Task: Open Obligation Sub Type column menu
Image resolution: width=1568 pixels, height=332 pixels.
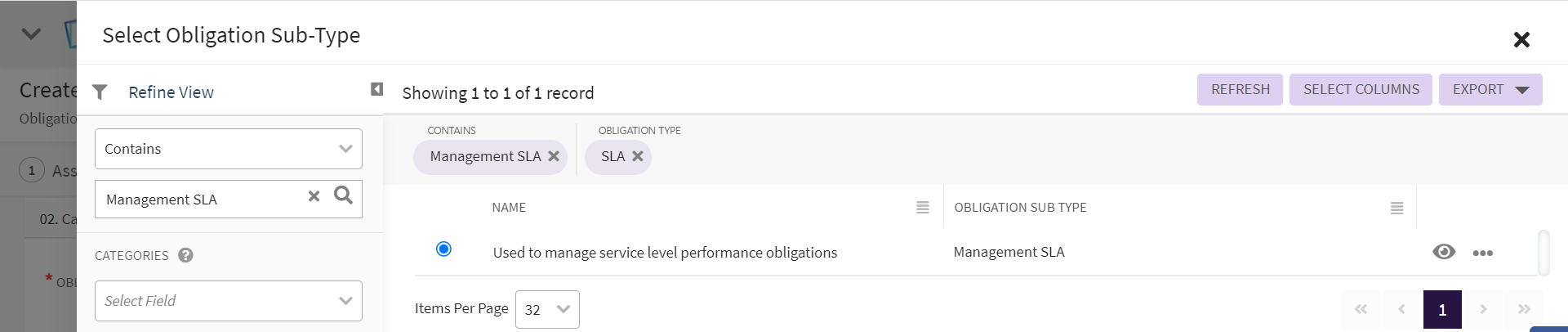Action: click(x=1397, y=209)
